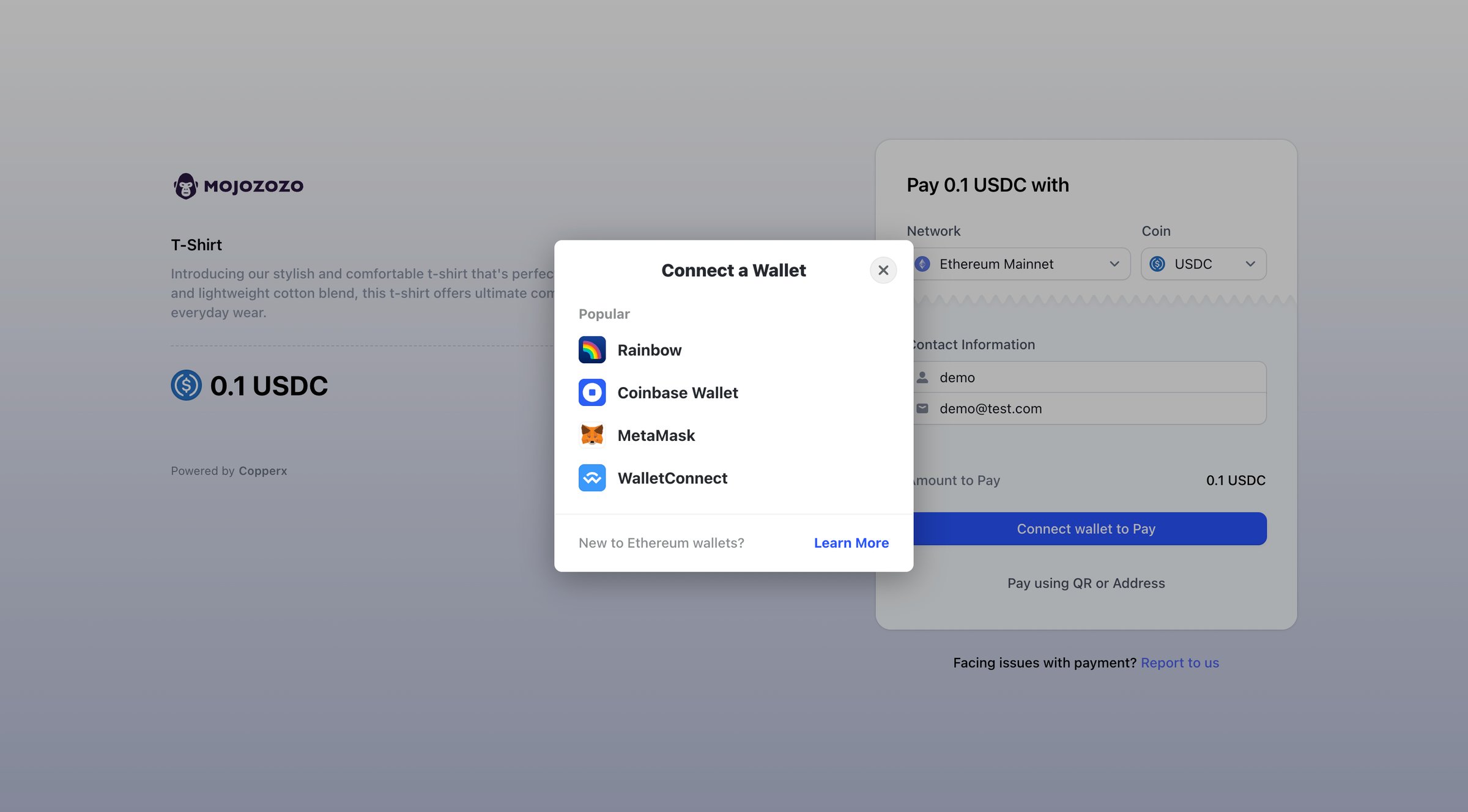Click the Popular section label
Image resolution: width=1468 pixels, height=812 pixels.
pos(604,314)
